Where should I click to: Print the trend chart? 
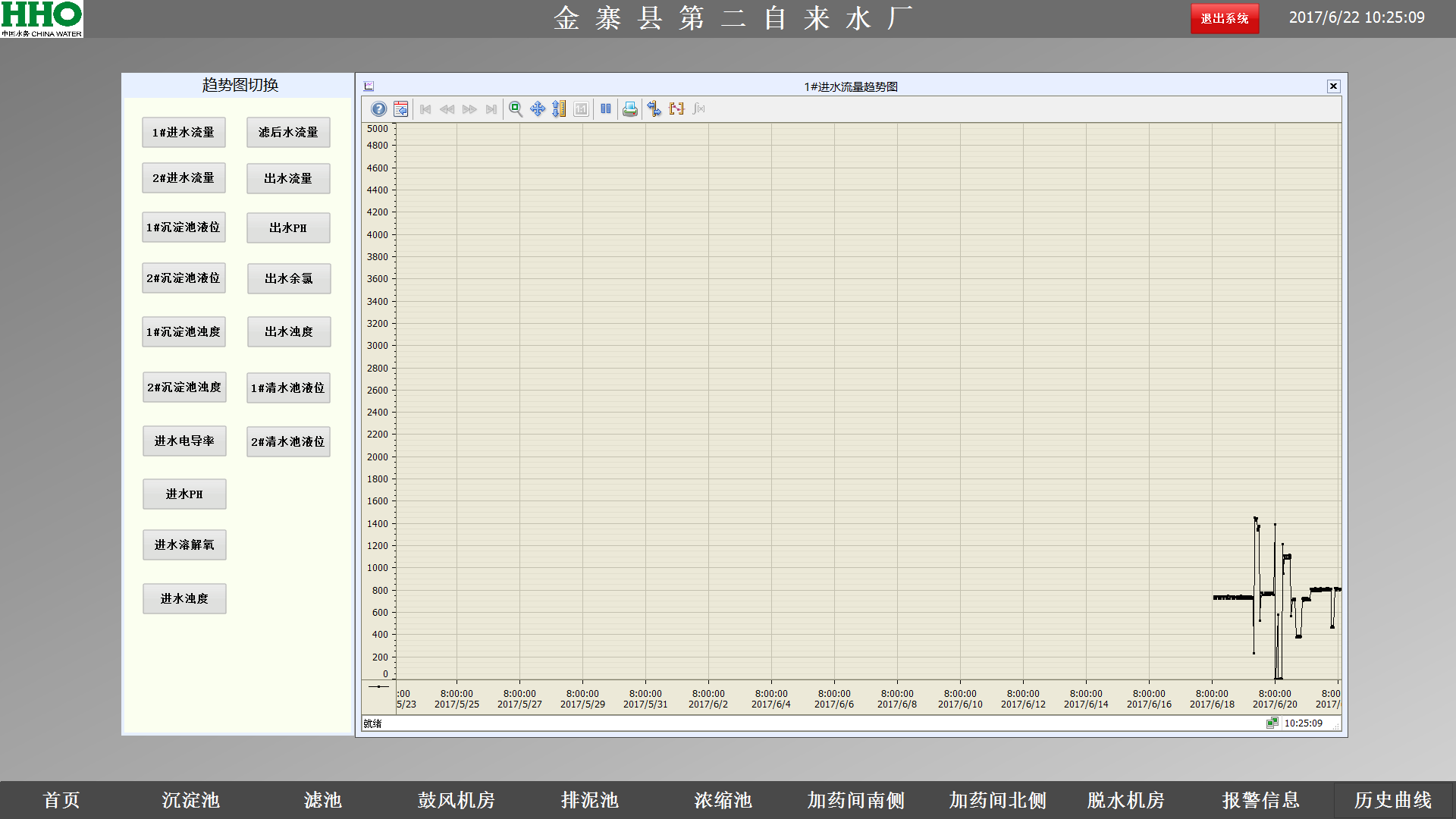630,109
